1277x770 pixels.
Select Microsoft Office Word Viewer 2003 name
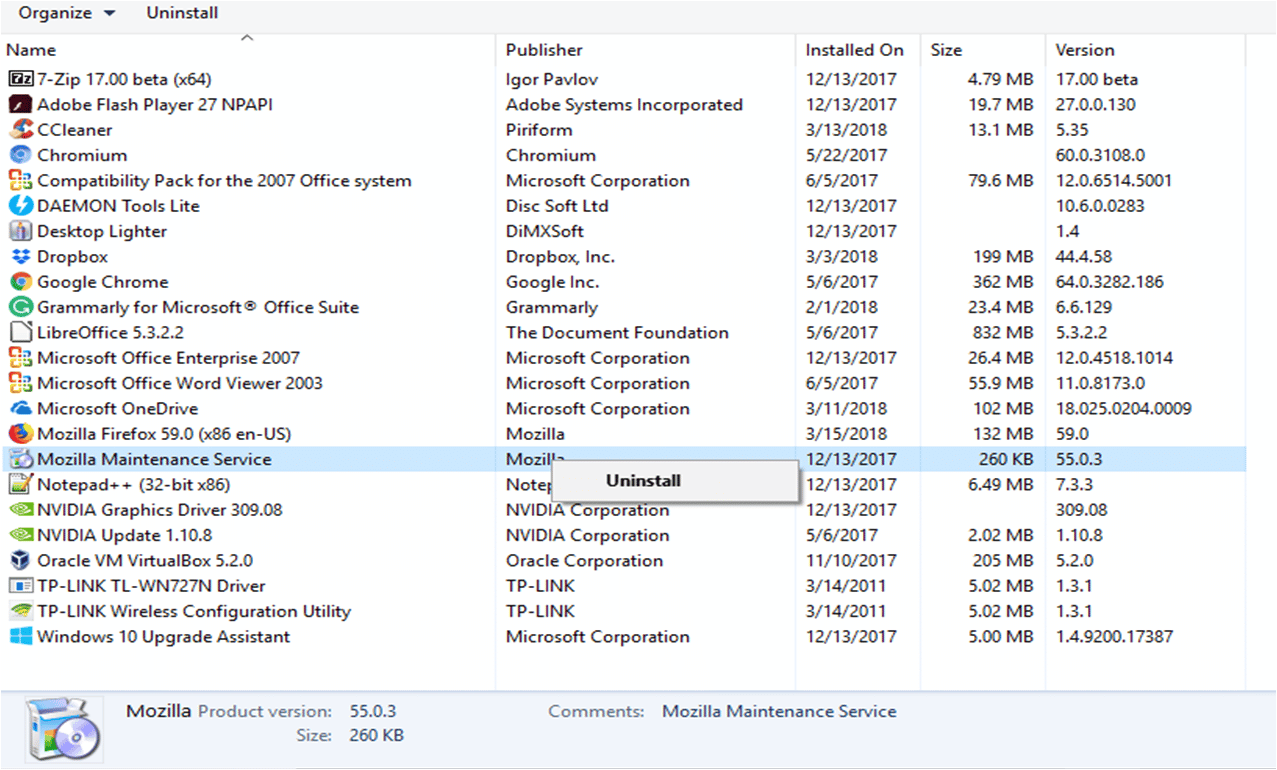pos(180,383)
